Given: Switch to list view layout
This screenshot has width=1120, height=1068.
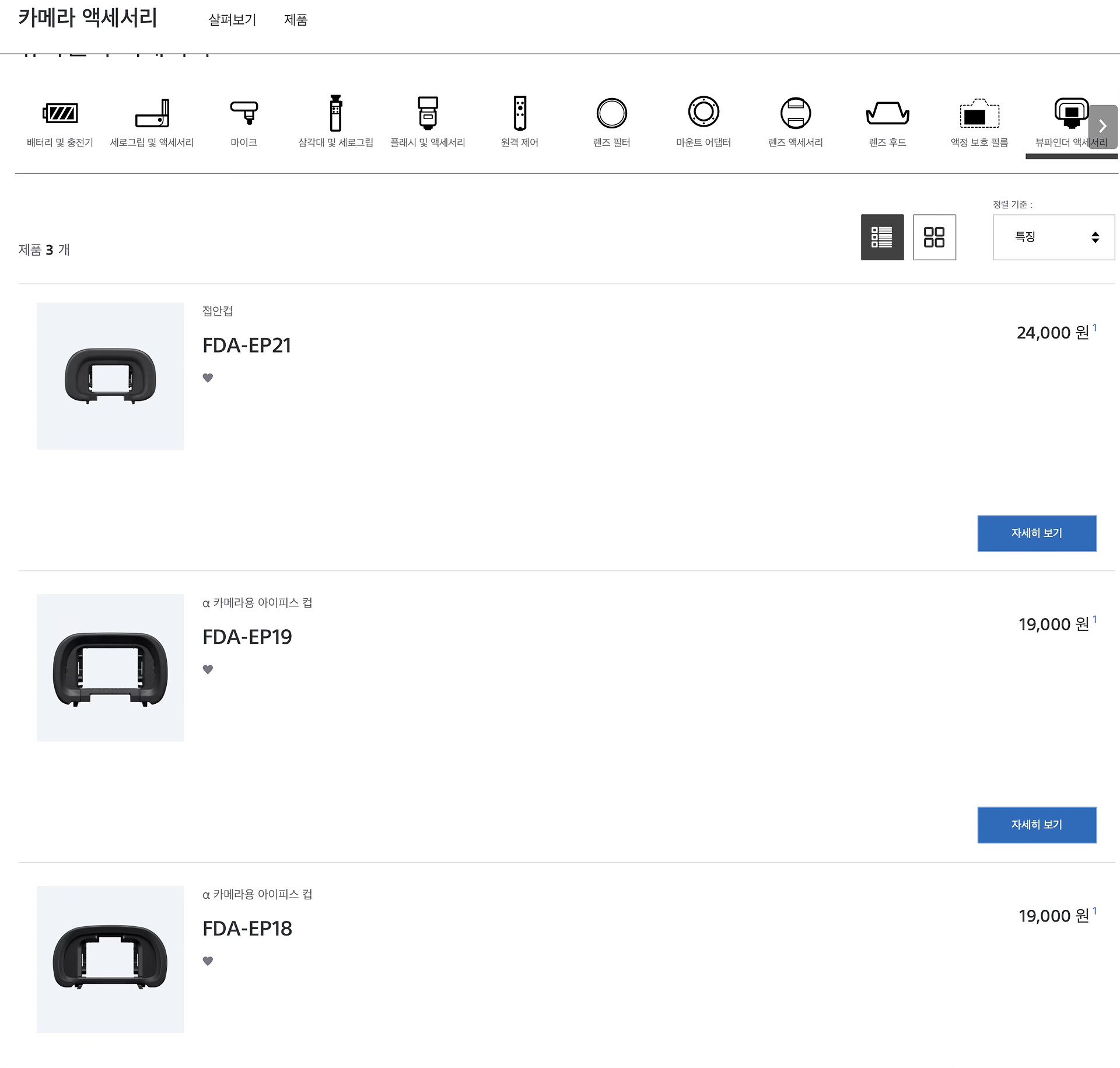Looking at the screenshot, I should 882,237.
